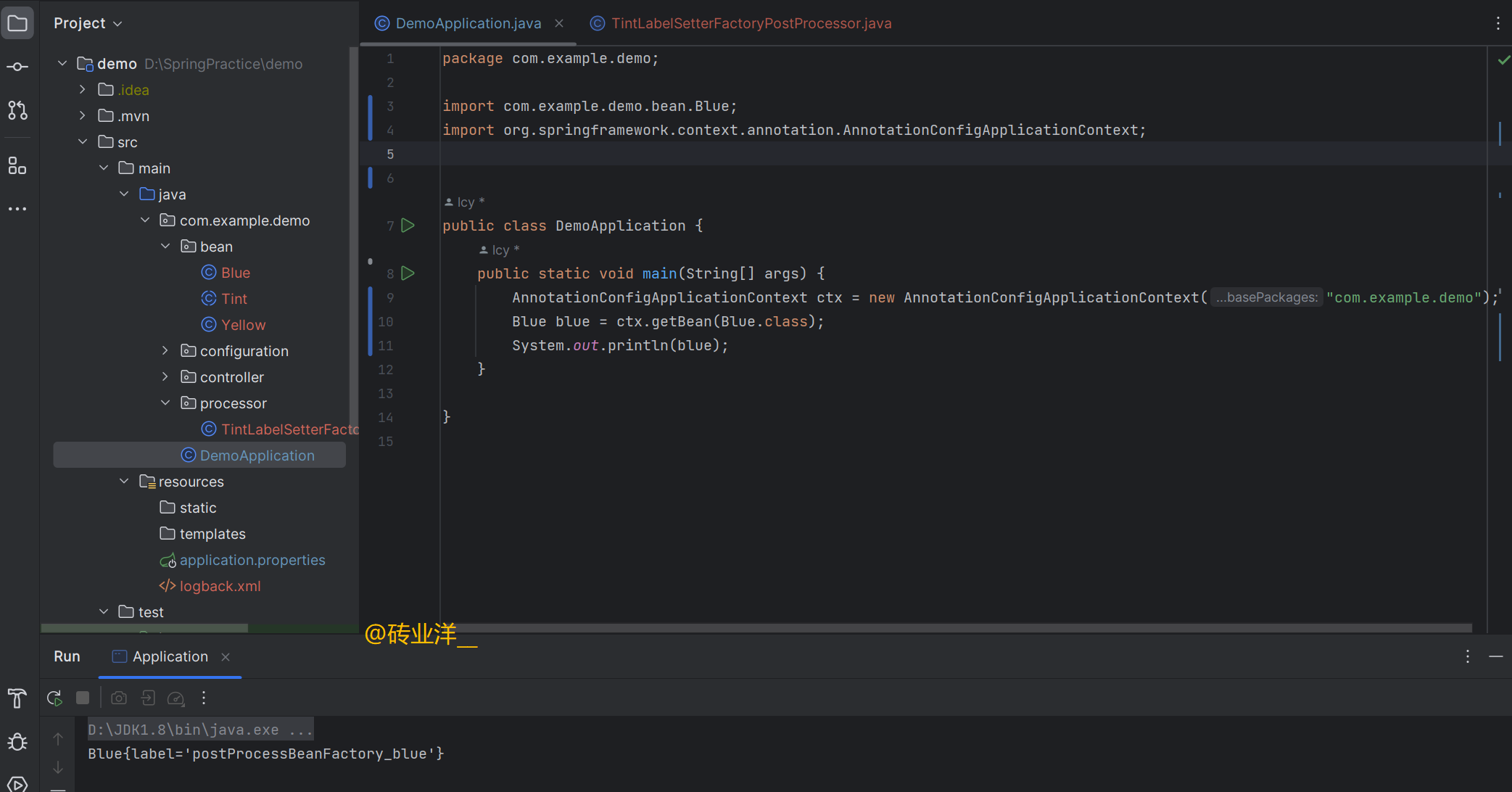
Task: Open the Debug tool window bug icon
Action: tap(17, 741)
